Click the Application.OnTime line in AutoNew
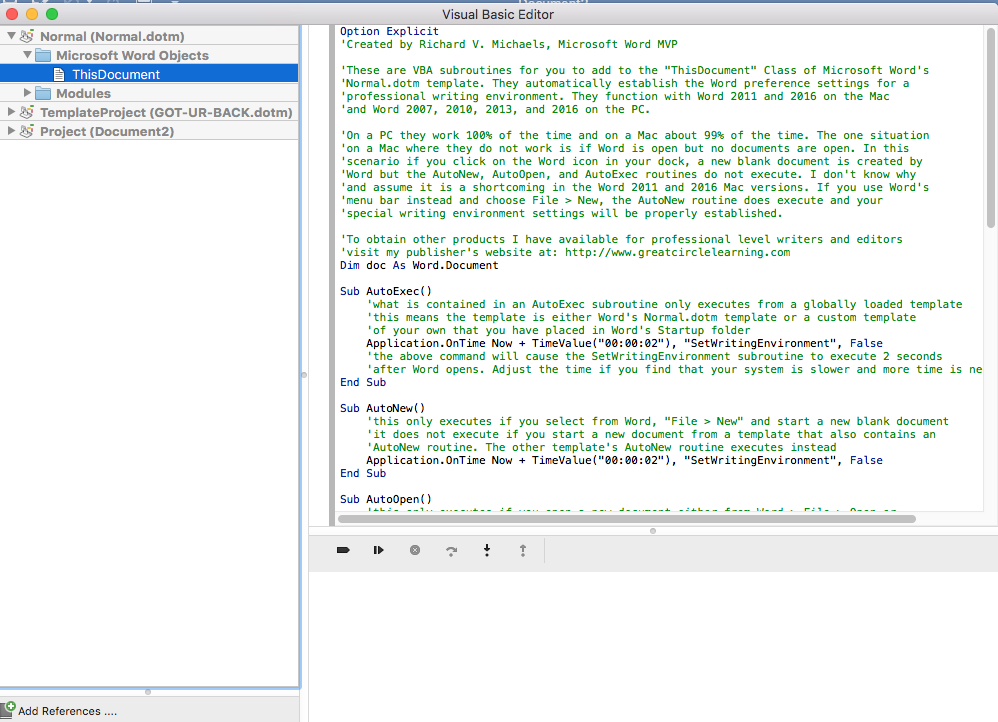Image resolution: width=998 pixels, height=722 pixels. pos(624,460)
